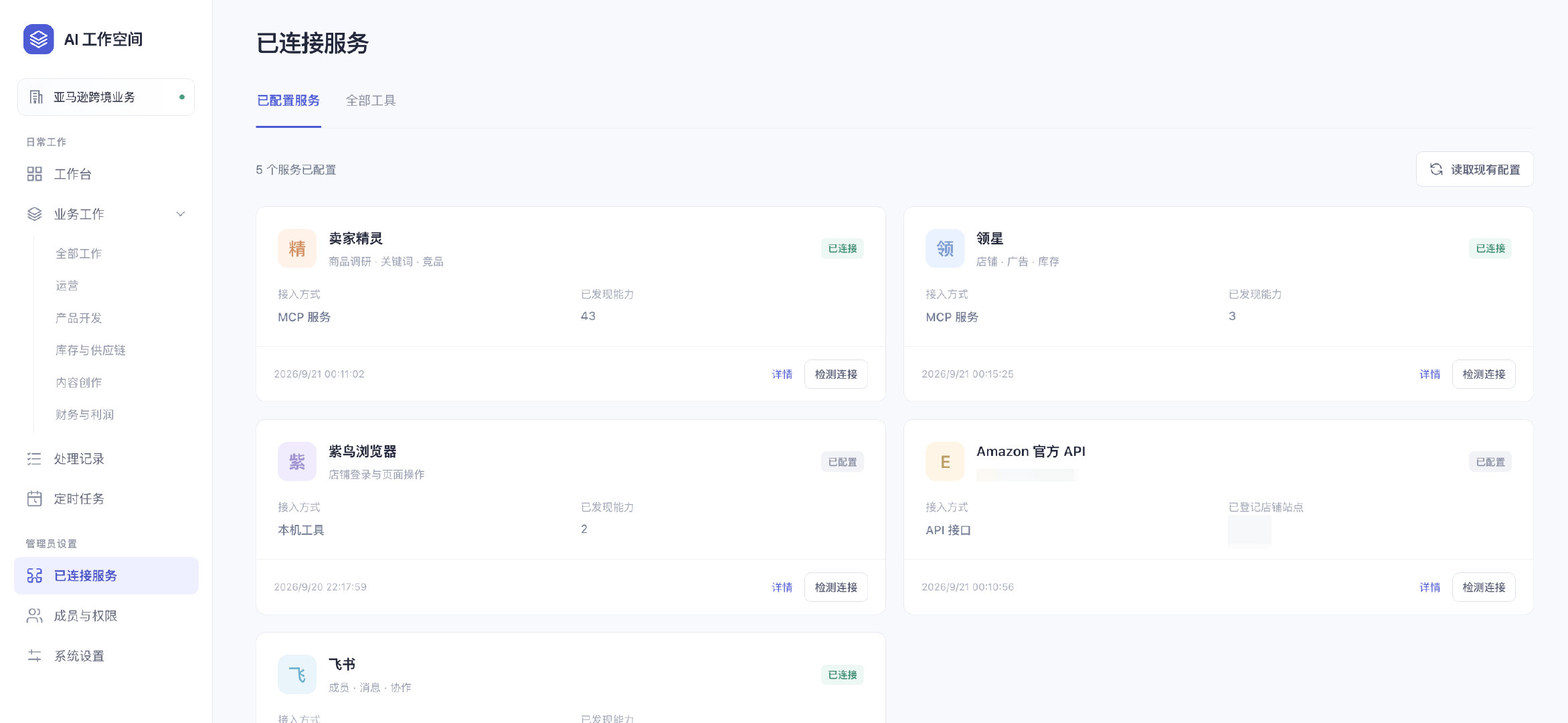Click the Amazon 官方 API E avatar icon
This screenshot has height=723, width=1568.
[945, 461]
